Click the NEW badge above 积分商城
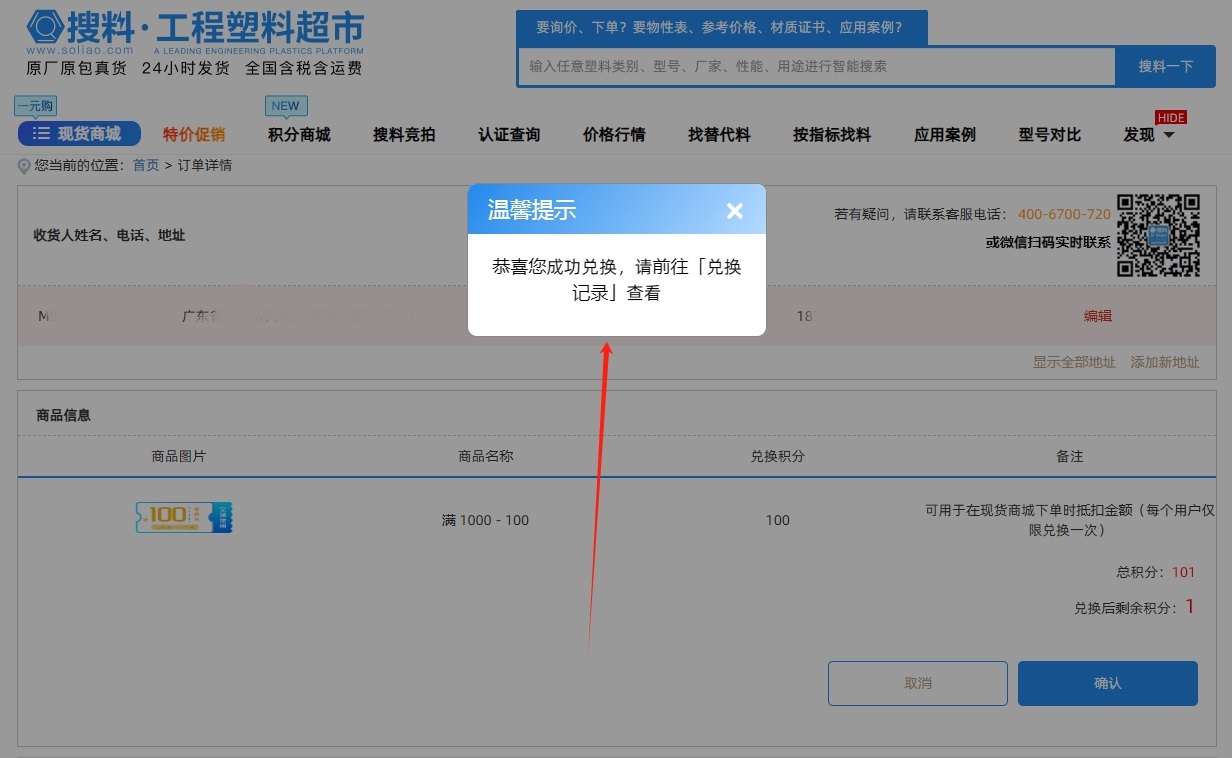The image size is (1232, 758). 285,106
